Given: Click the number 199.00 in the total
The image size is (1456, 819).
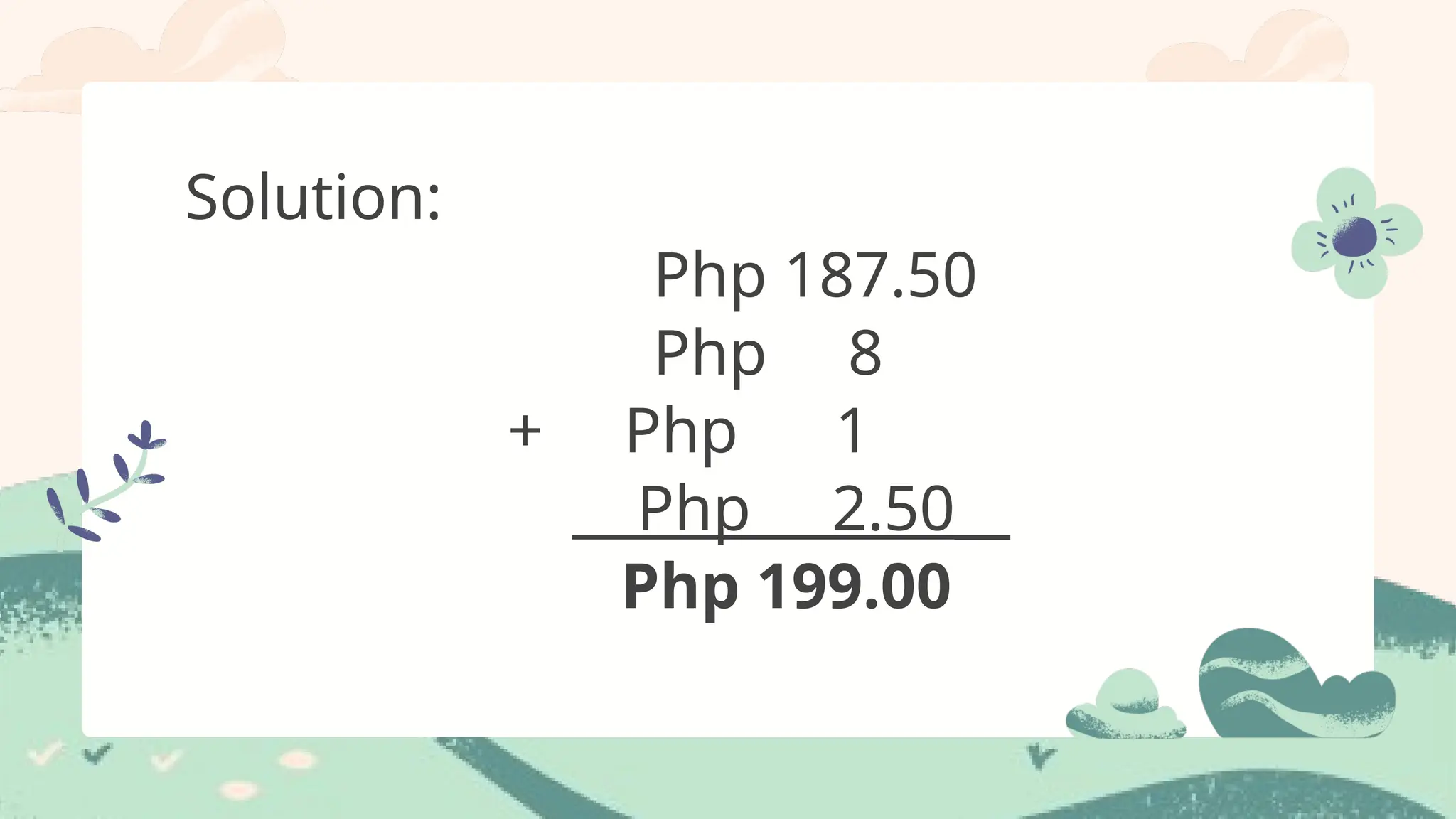Looking at the screenshot, I should point(855,586).
